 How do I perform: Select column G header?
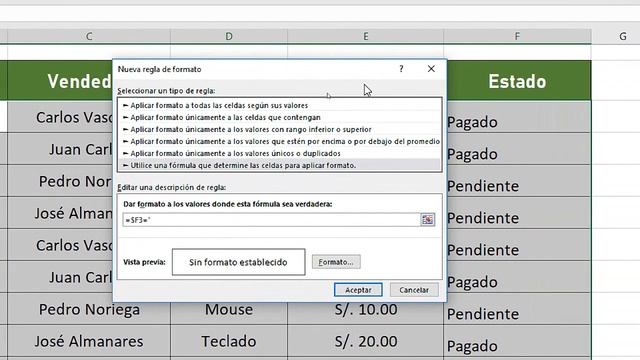coord(622,36)
